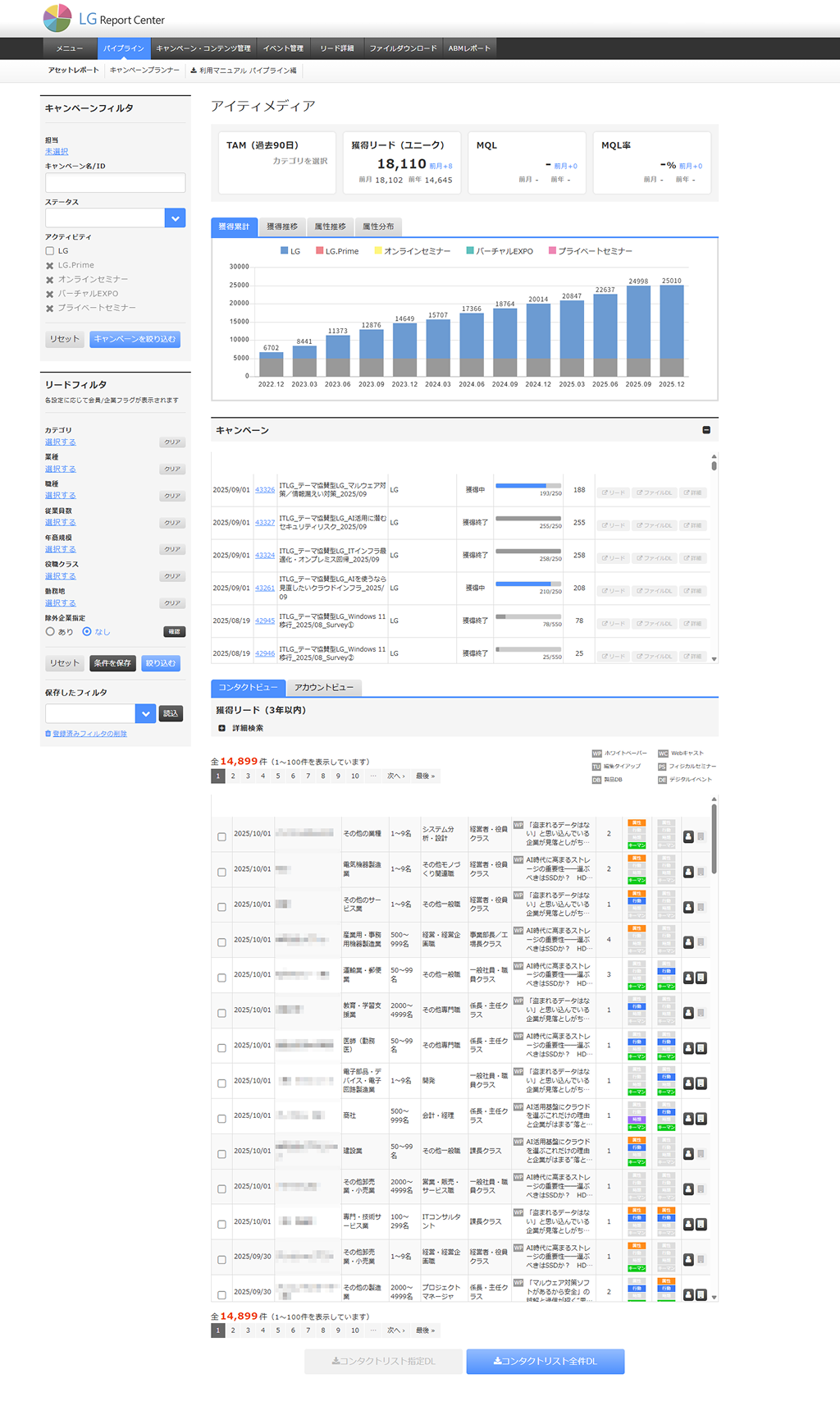Click the X icon next to LG.Prime
The image size is (840, 1406).
click(x=50, y=266)
